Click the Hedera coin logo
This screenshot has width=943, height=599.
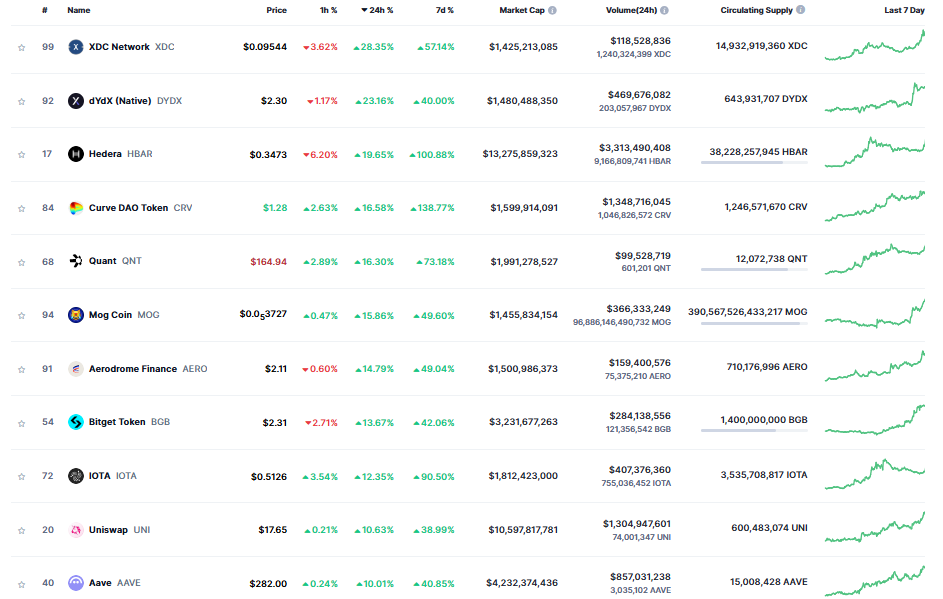[76, 154]
